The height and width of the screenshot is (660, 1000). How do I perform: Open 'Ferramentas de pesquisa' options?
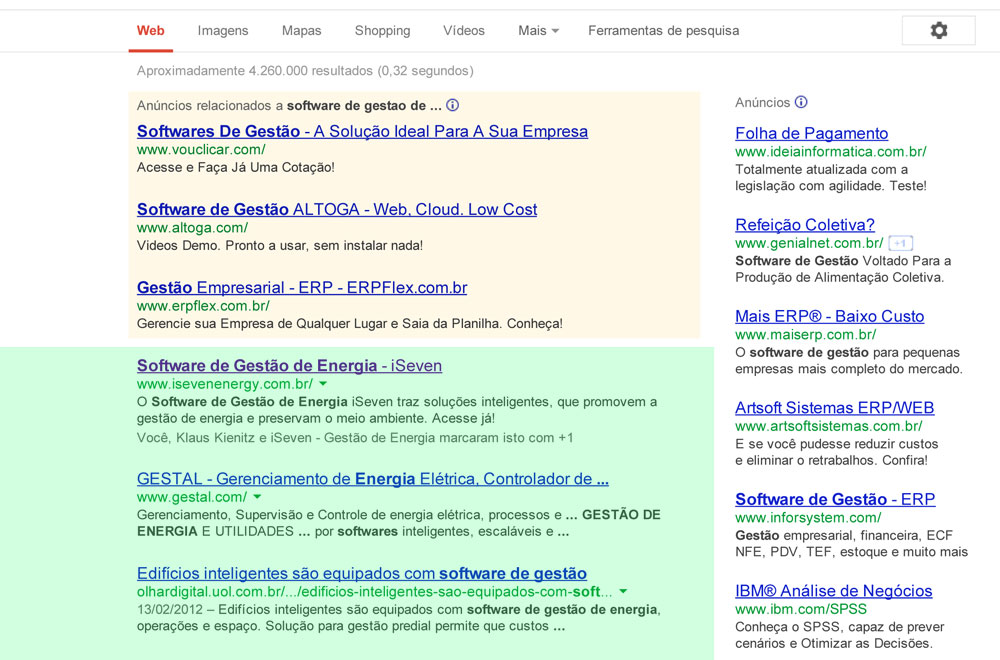[663, 31]
